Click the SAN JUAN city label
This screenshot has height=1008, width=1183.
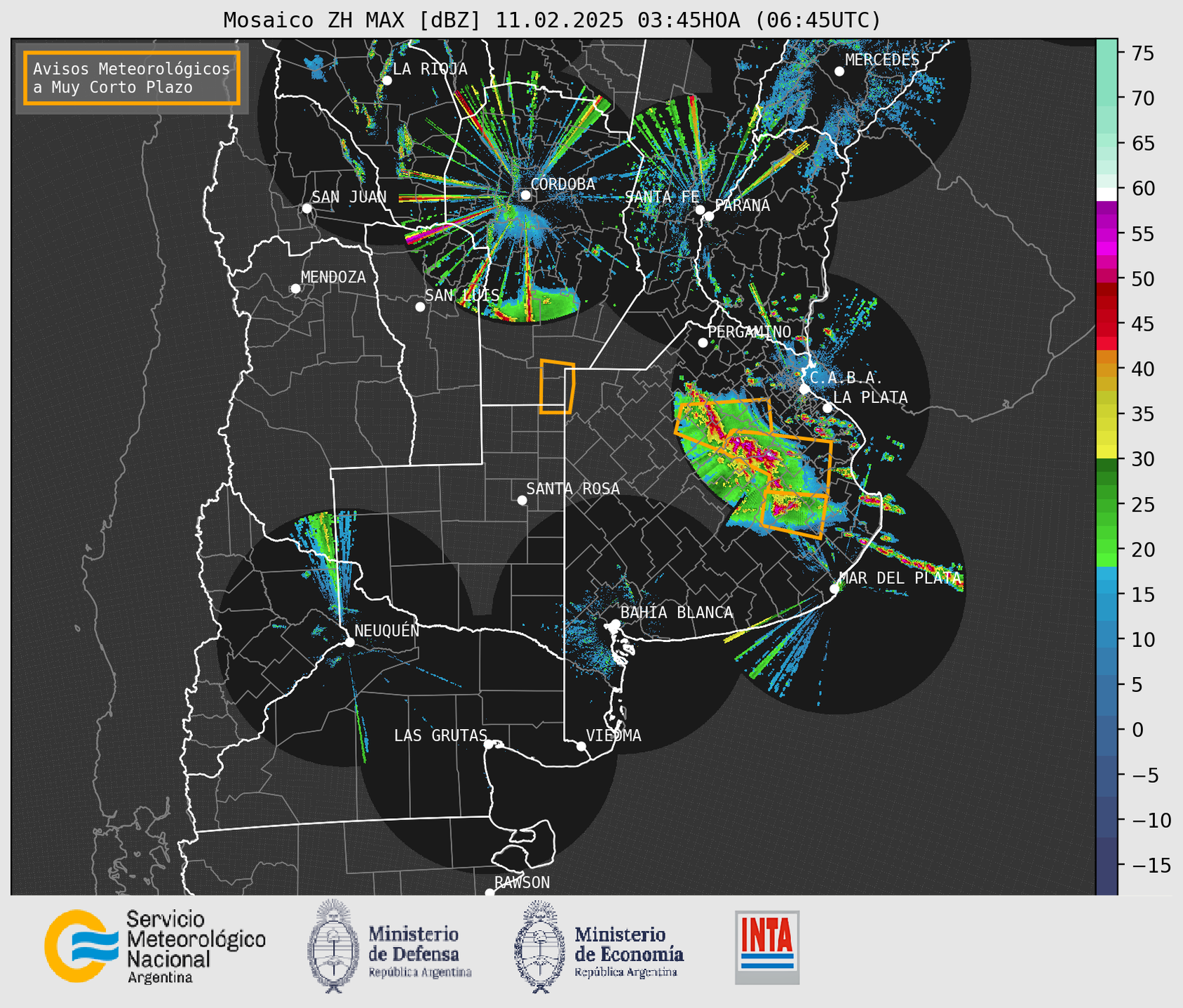point(349,197)
